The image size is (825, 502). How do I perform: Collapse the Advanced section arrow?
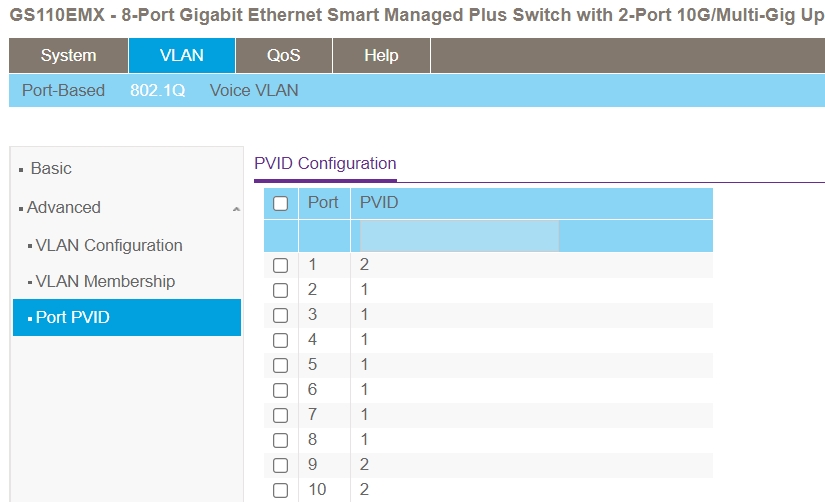(236, 209)
